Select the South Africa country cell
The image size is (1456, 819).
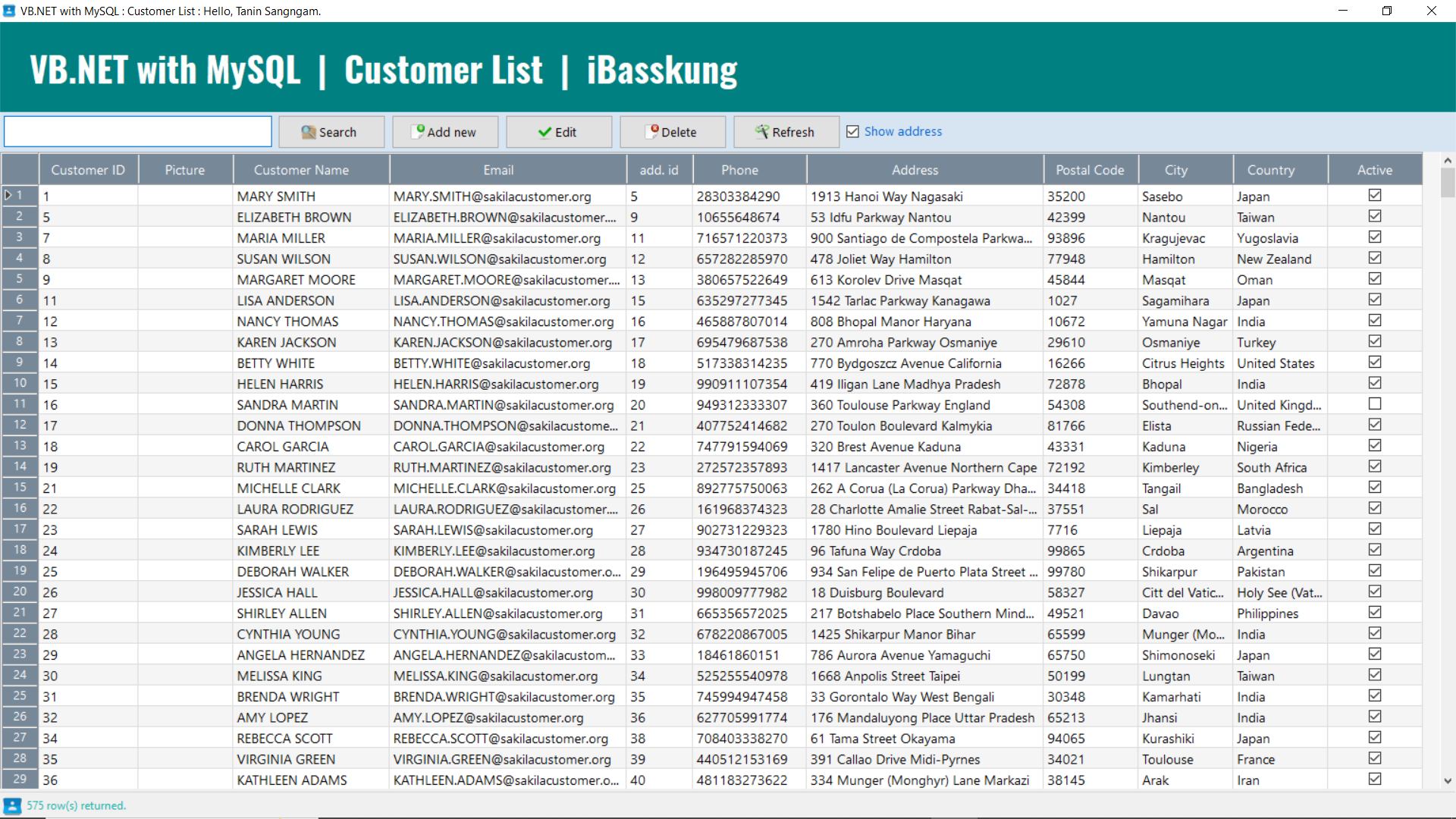1281,467
